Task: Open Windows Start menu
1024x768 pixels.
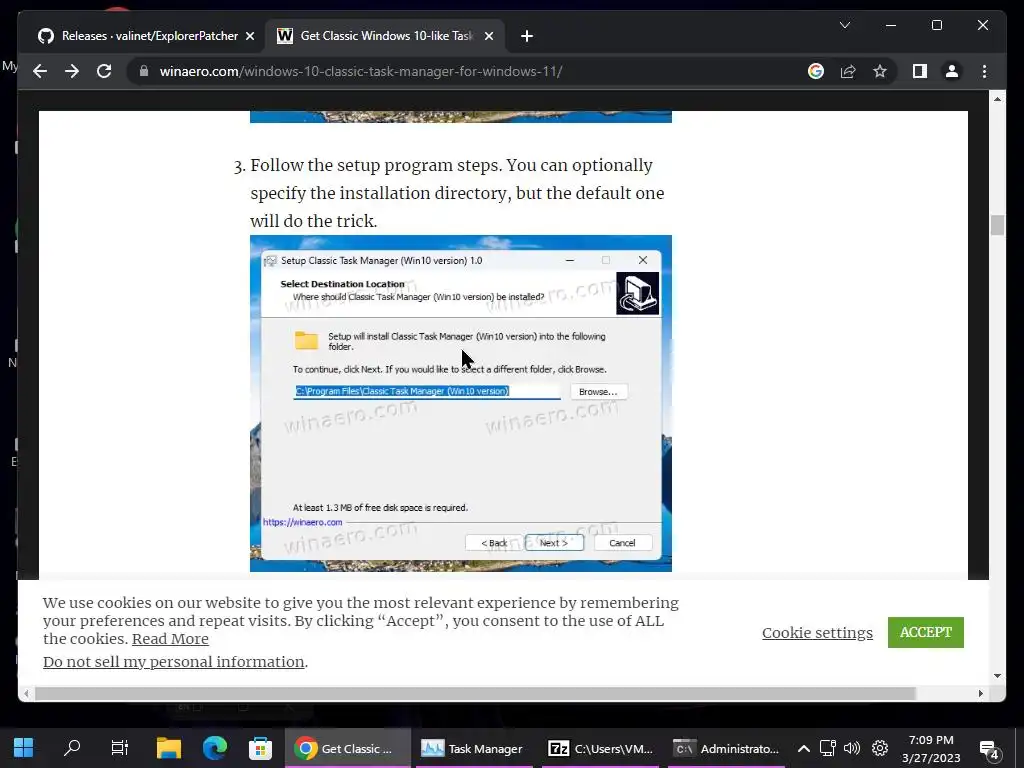Action: pyautogui.click(x=24, y=748)
